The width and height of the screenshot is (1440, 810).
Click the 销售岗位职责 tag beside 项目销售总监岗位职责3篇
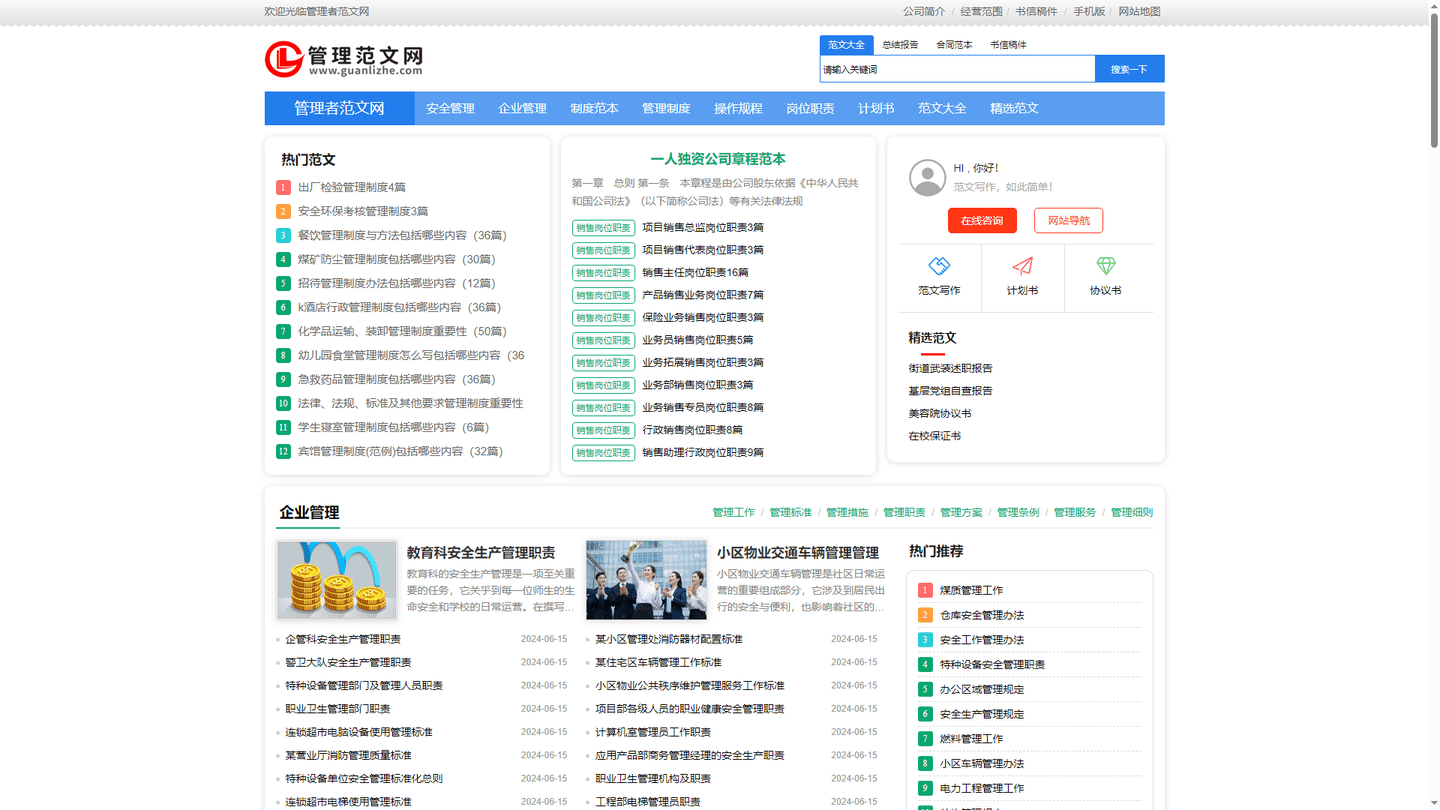pyautogui.click(x=603, y=228)
